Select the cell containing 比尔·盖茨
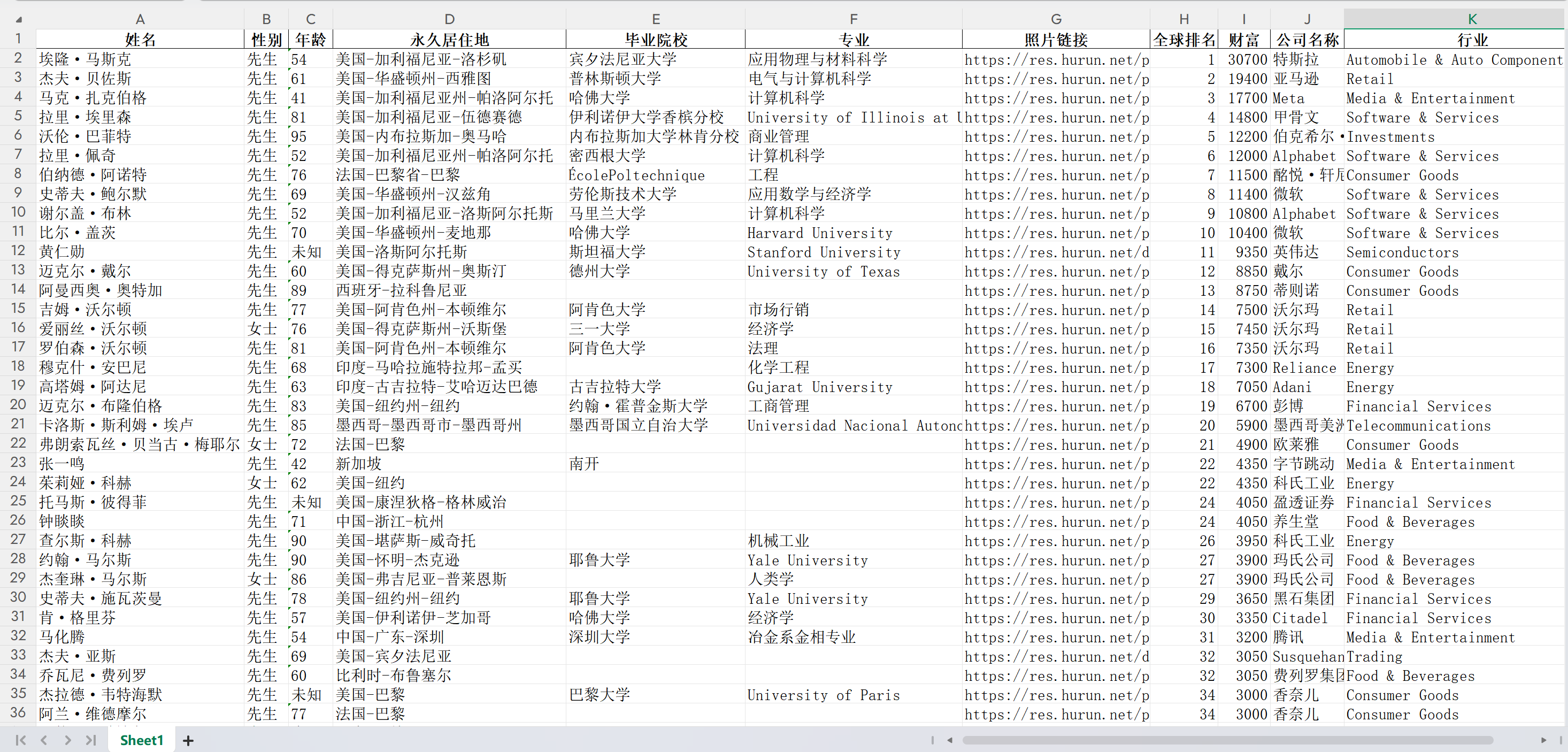The height and width of the screenshot is (752, 1568). click(140, 232)
